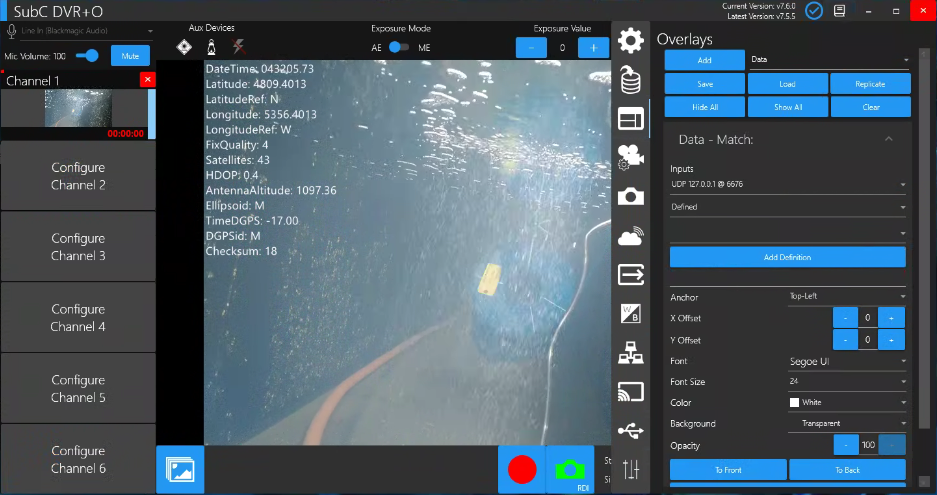Open the image gallery button
Image resolution: width=937 pixels, height=495 pixels.
point(180,470)
